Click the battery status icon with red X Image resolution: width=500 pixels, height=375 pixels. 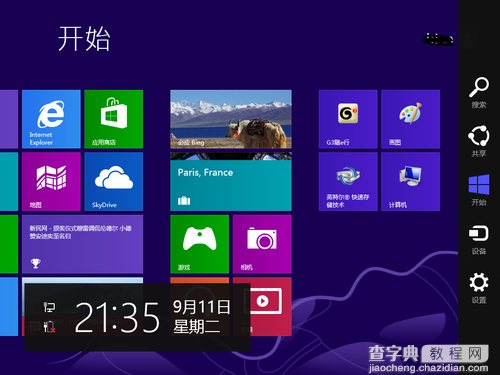click(x=49, y=327)
